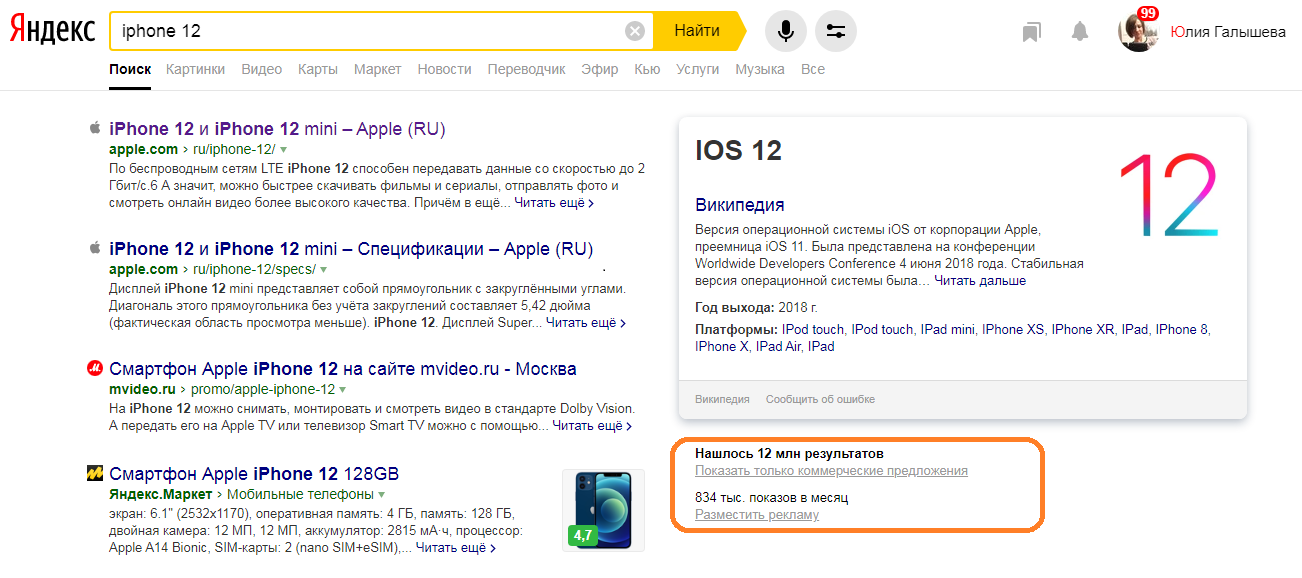The height and width of the screenshot is (578, 1302).
Task: Click the Яндекс.Маркет favicon
Action: tap(95, 473)
